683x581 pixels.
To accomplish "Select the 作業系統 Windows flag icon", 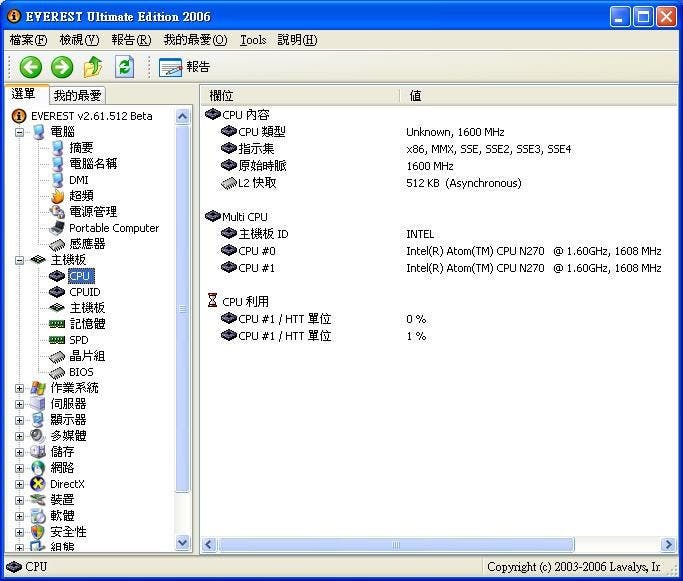I will pos(38,388).
